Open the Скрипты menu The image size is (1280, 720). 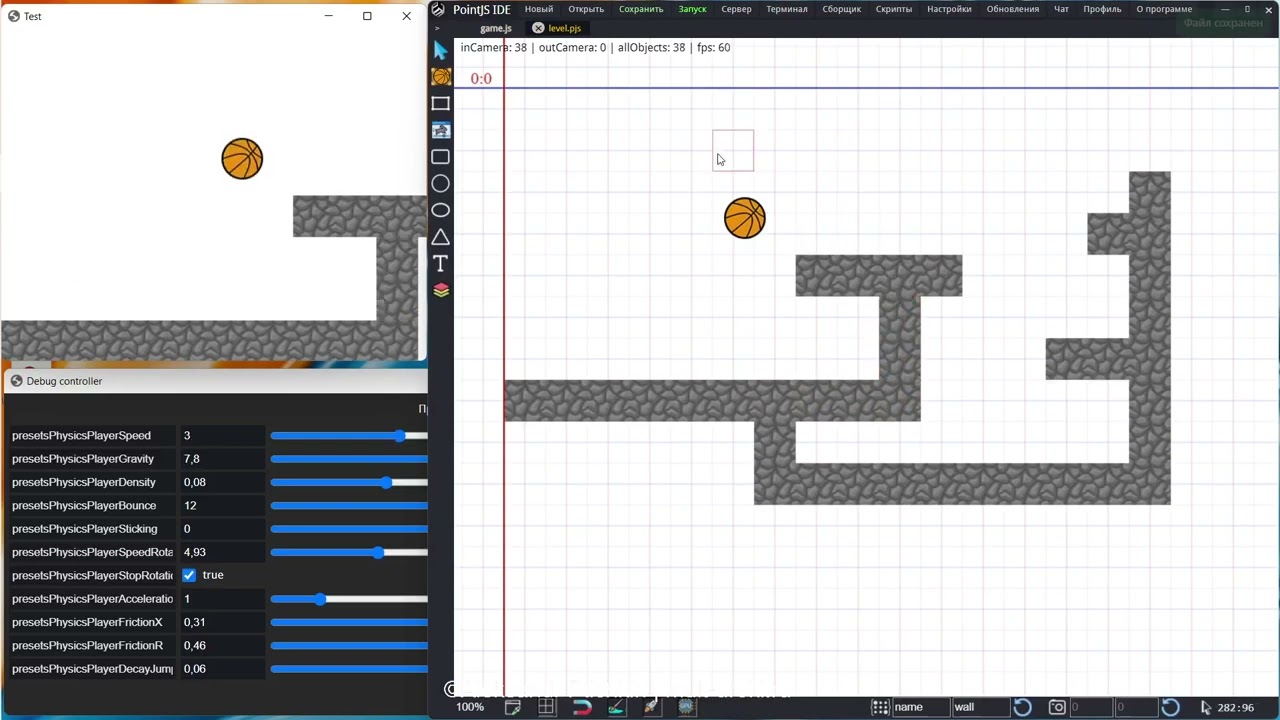[894, 9]
